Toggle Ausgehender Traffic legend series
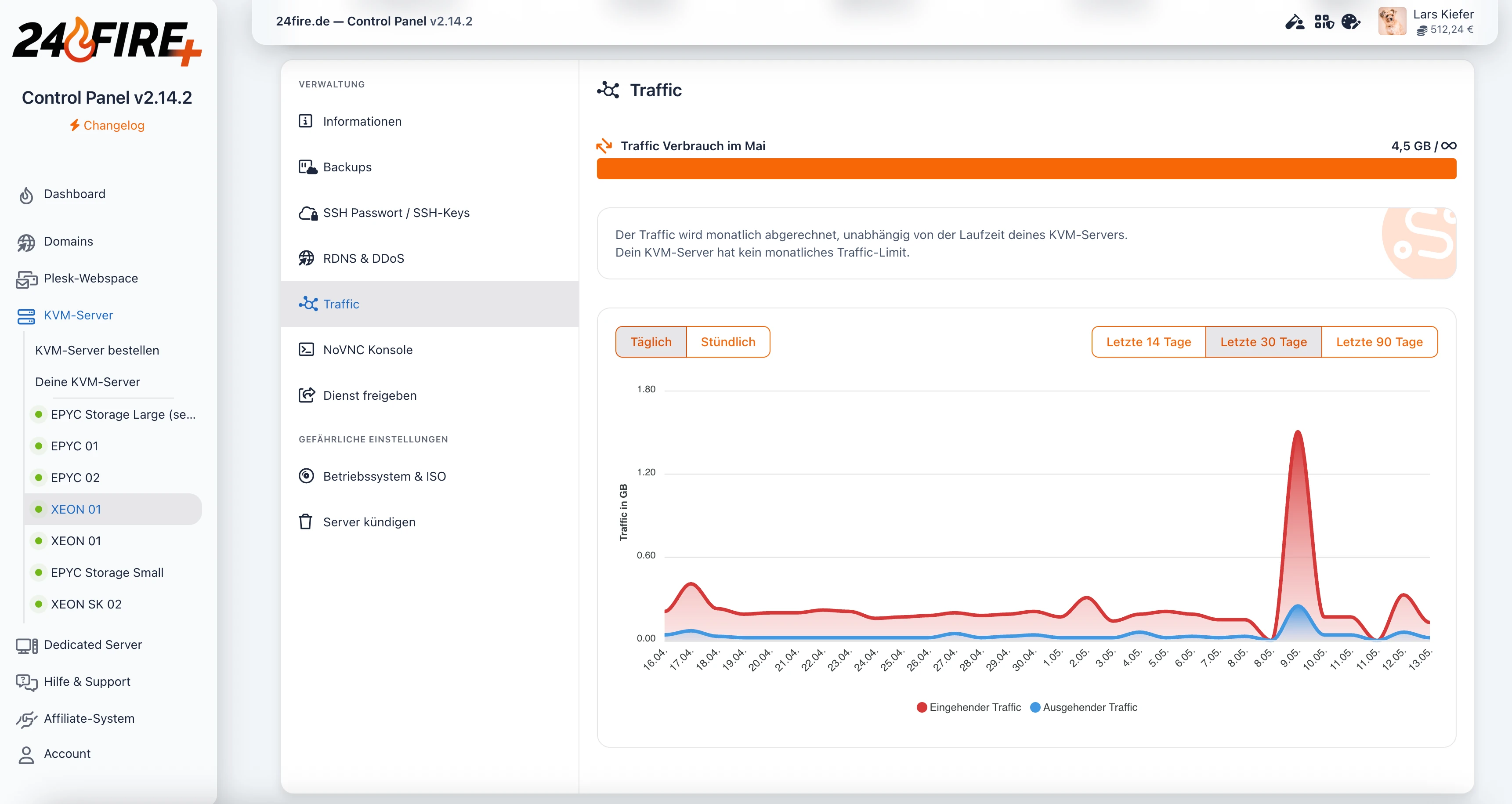This screenshot has width=1512, height=804. click(1084, 707)
